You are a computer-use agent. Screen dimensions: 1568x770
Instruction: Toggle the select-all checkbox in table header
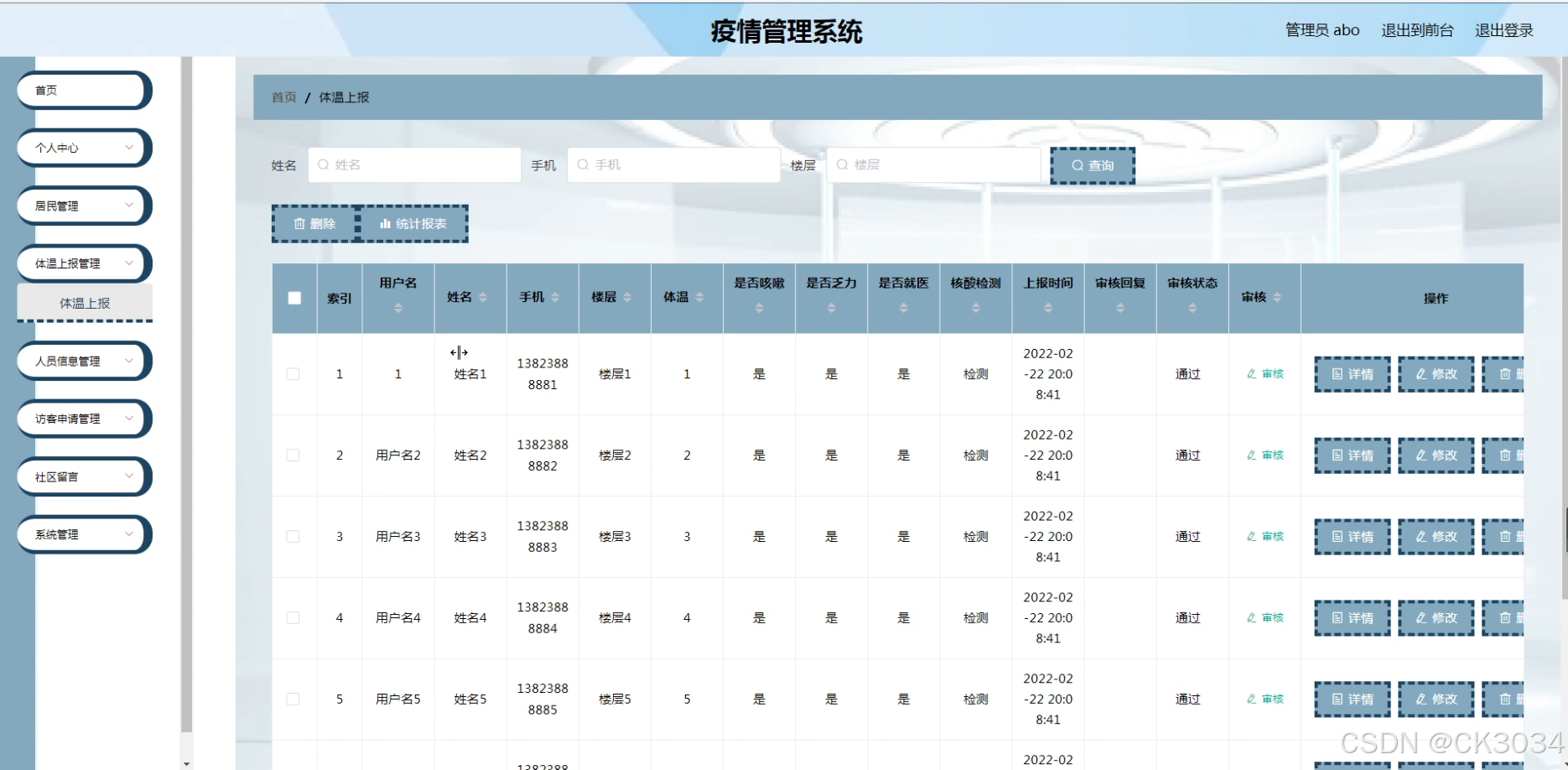[294, 298]
